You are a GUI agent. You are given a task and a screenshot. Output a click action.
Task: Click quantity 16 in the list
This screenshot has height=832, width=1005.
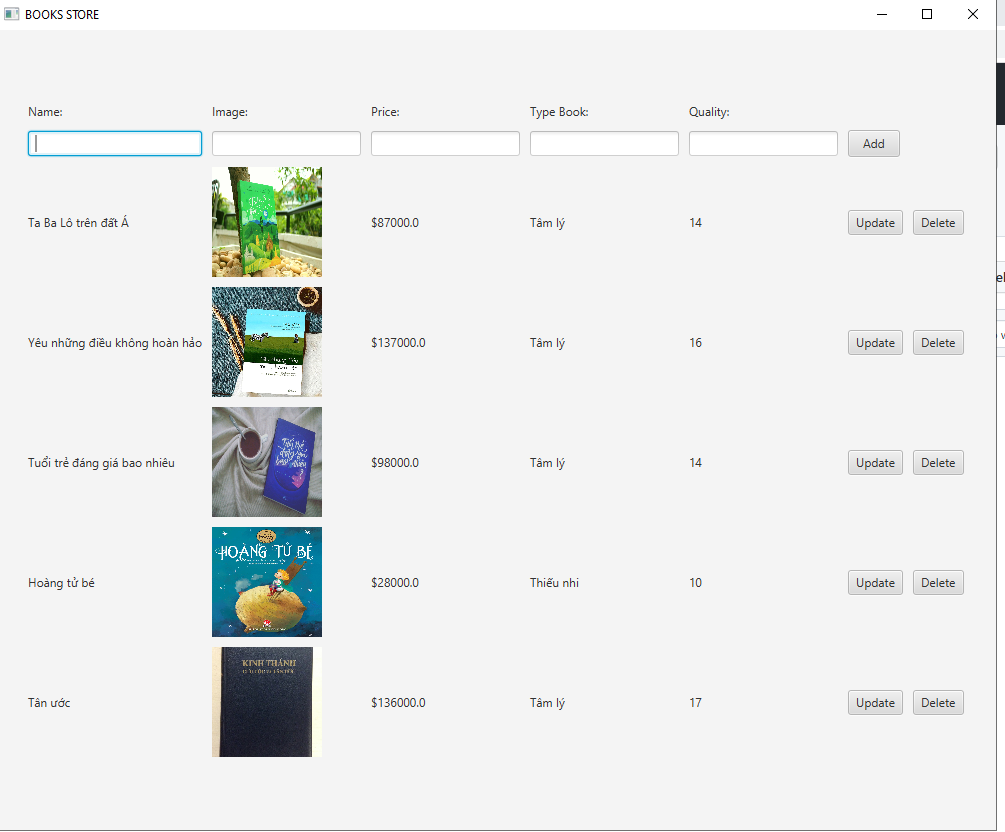(x=695, y=342)
